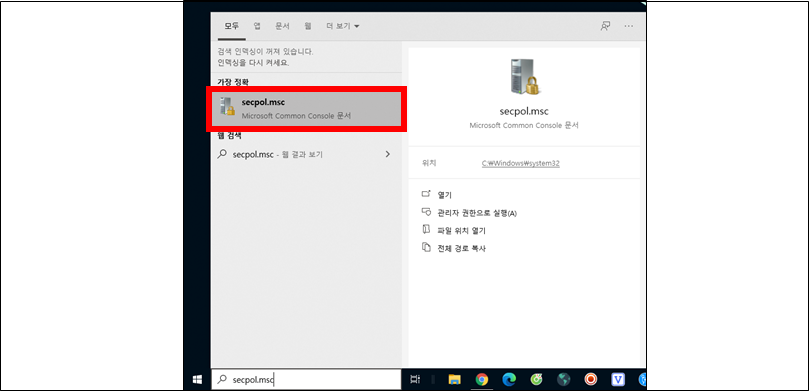The width and height of the screenshot is (809, 391).
Task: Open the C:\Windows\system32 location link
Action: coord(521,163)
